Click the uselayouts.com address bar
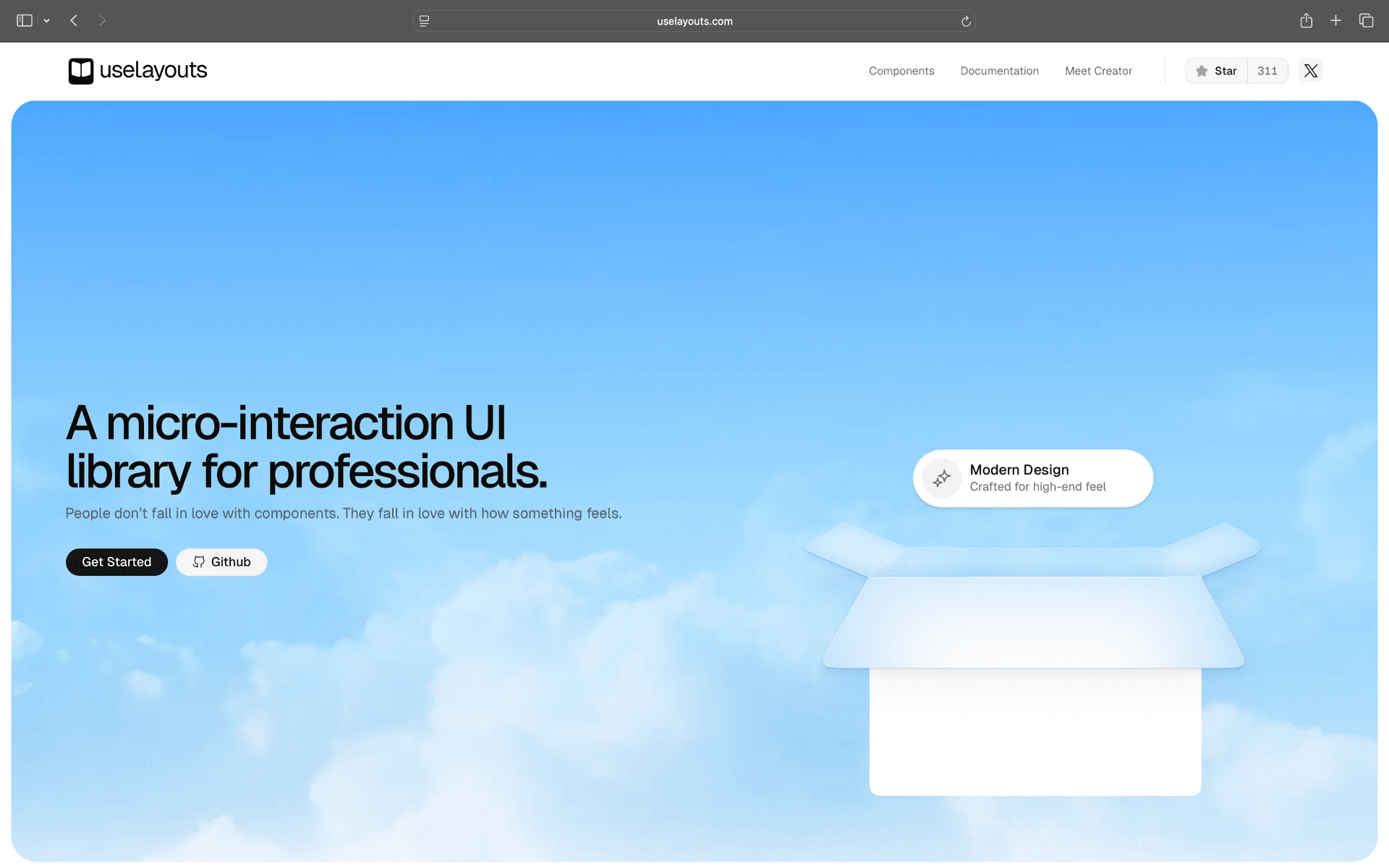The width and height of the screenshot is (1389, 868). [x=694, y=22]
